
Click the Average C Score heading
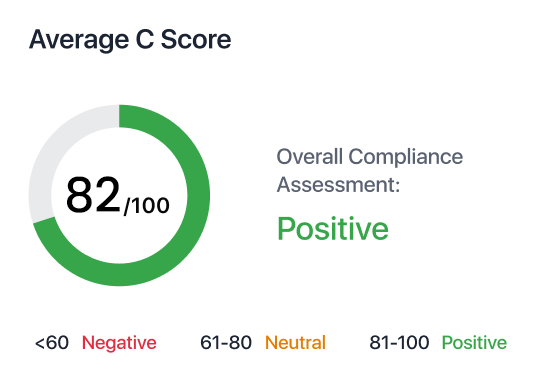click(x=130, y=40)
